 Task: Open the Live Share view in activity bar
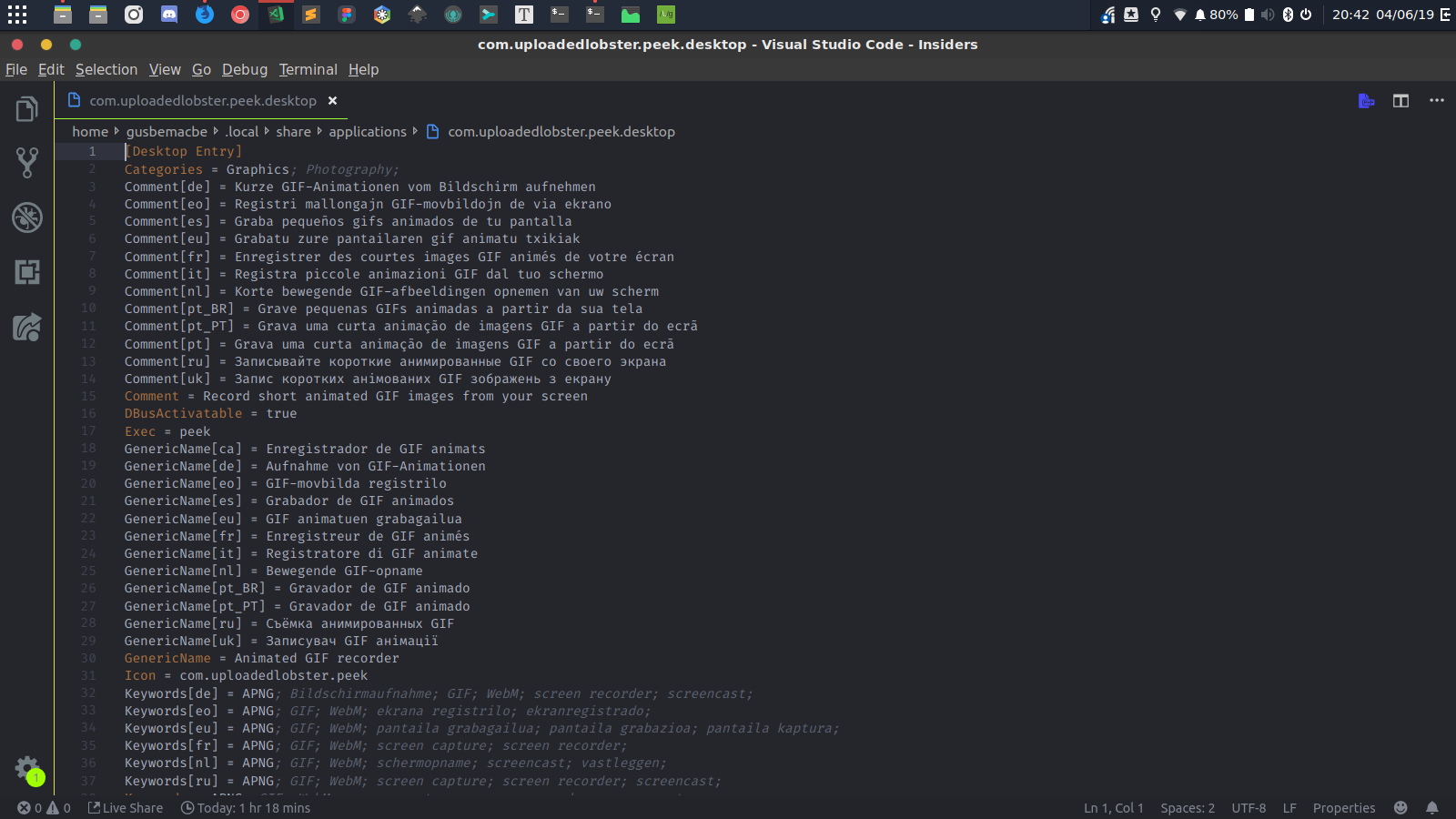pos(27,326)
